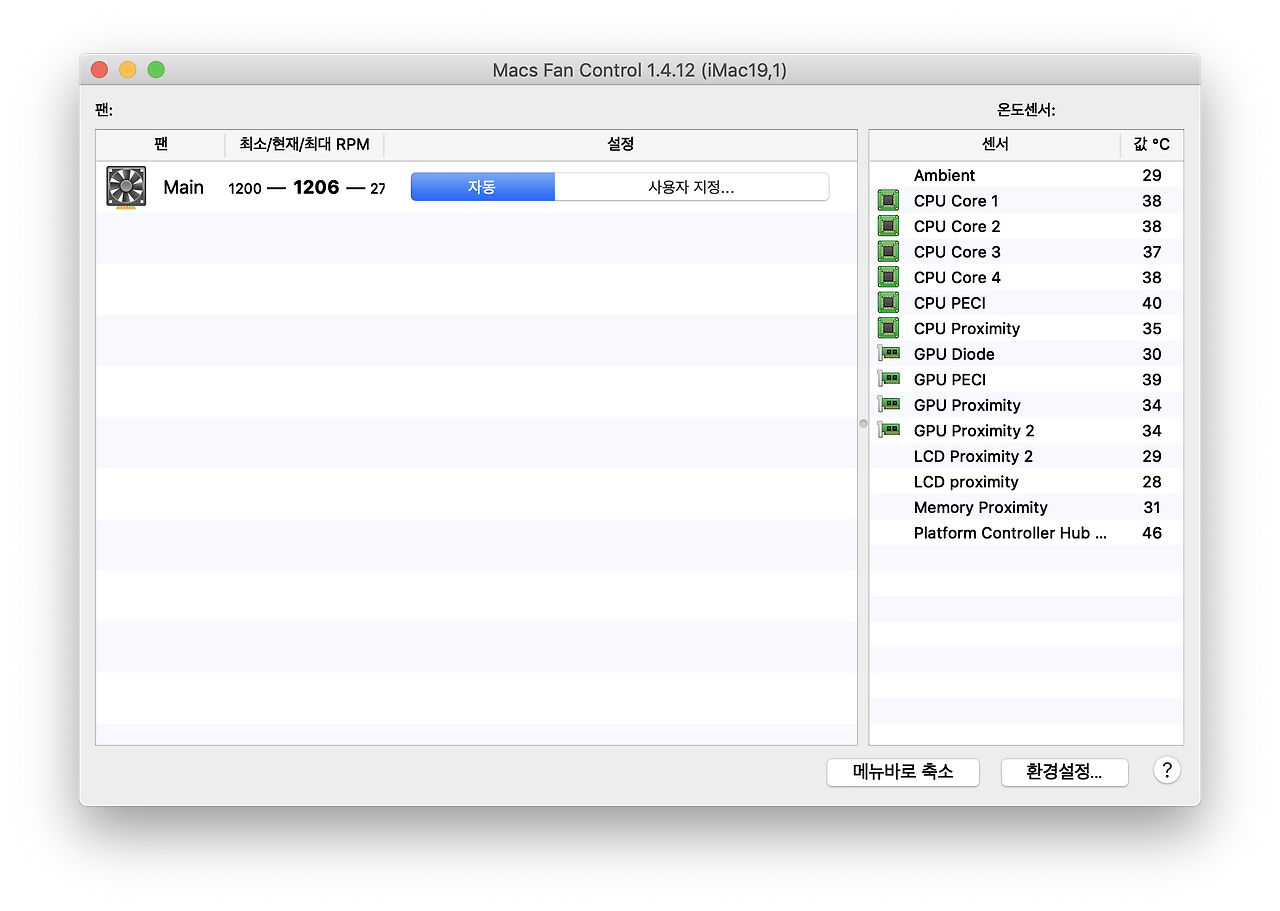
Task: Click the 메뉴바로 축소 button
Action: (x=903, y=772)
